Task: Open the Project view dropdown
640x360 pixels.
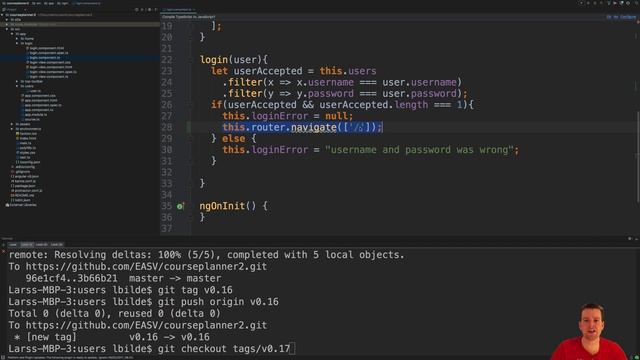Action: [x=14, y=9]
